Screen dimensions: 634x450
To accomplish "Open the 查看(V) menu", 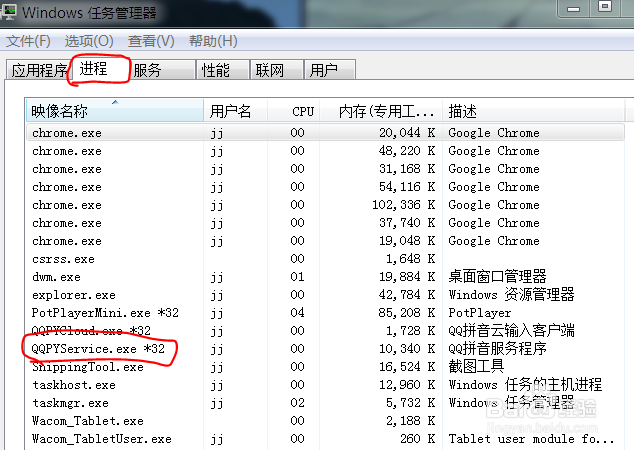I will pos(151,41).
